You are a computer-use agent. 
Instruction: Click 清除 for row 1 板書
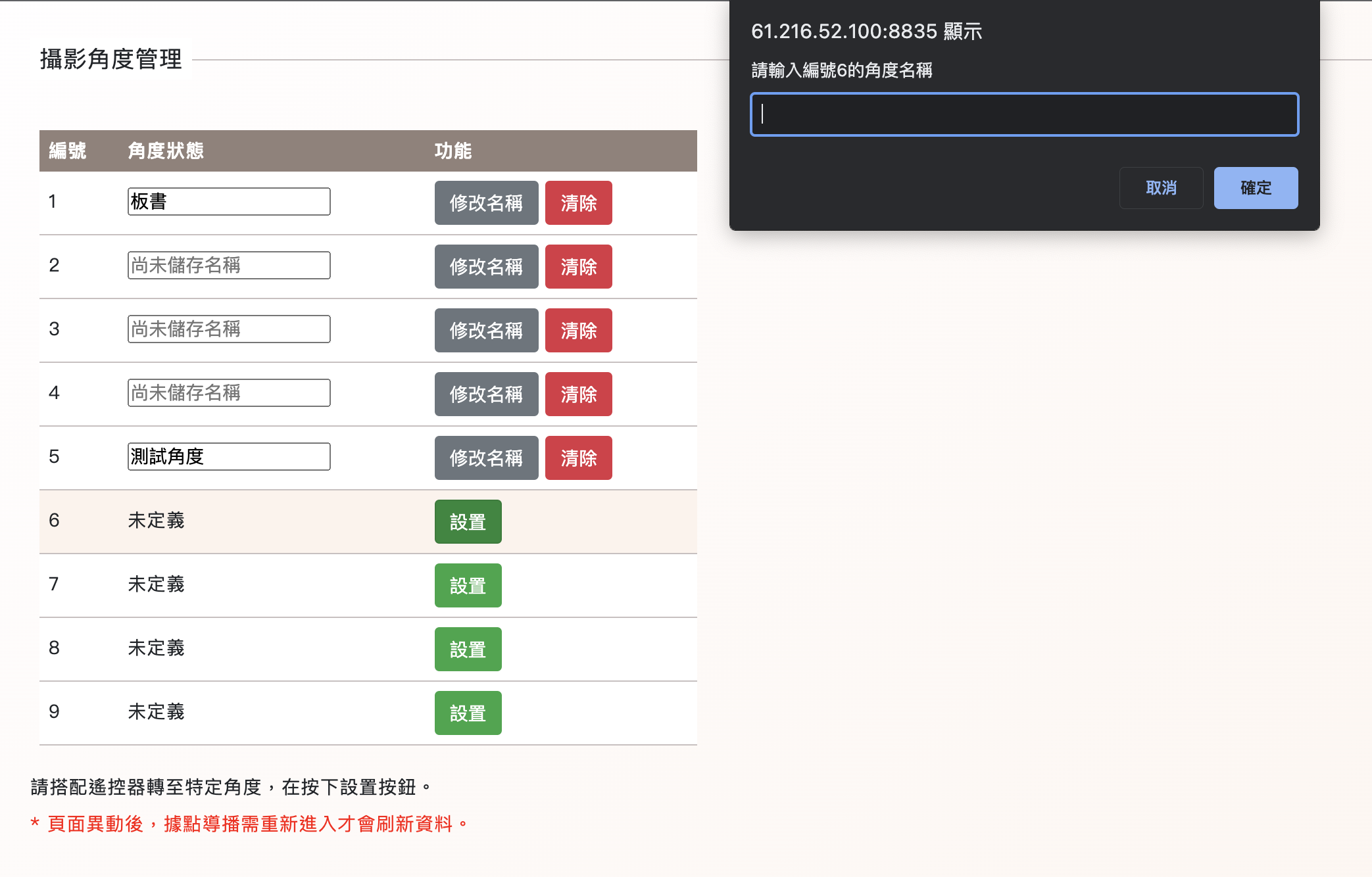pyautogui.click(x=578, y=202)
